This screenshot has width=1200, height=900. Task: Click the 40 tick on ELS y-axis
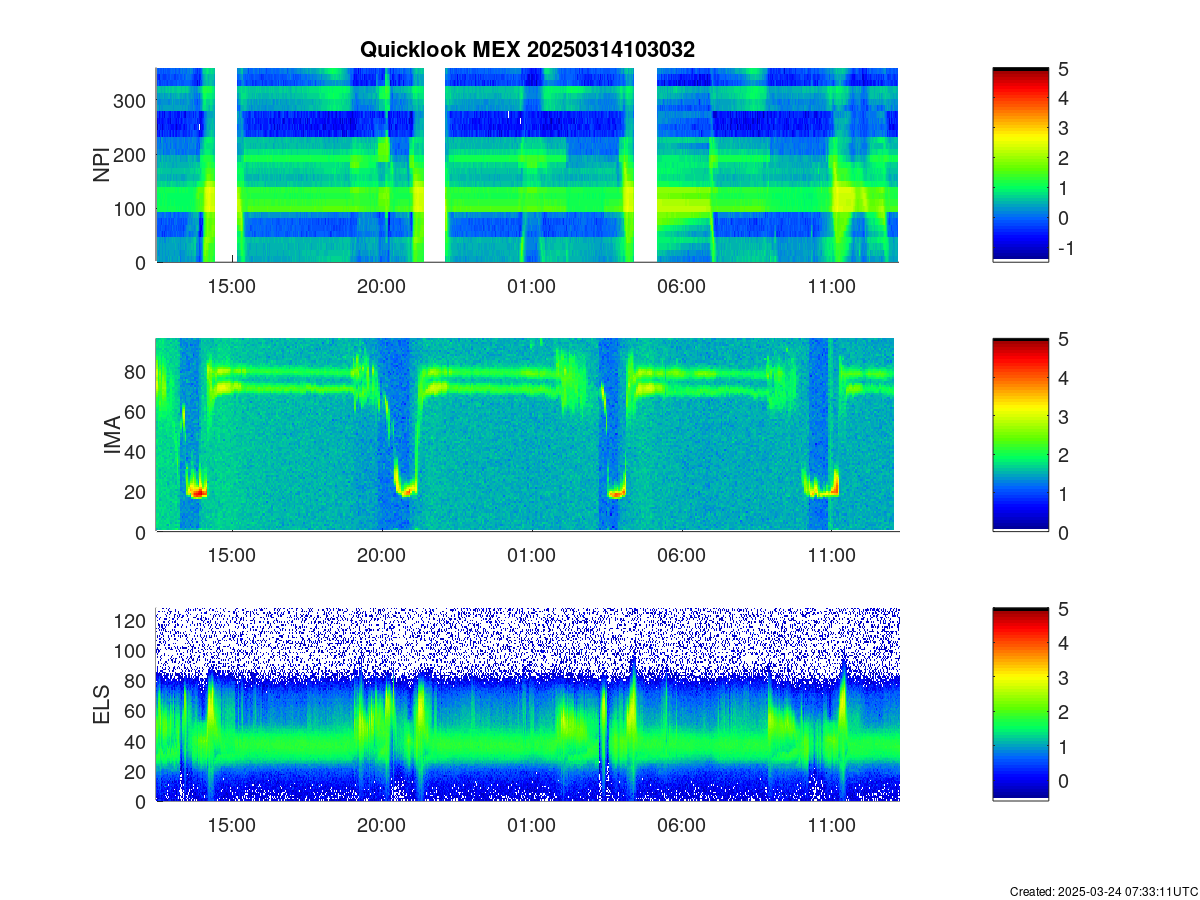tap(136, 741)
